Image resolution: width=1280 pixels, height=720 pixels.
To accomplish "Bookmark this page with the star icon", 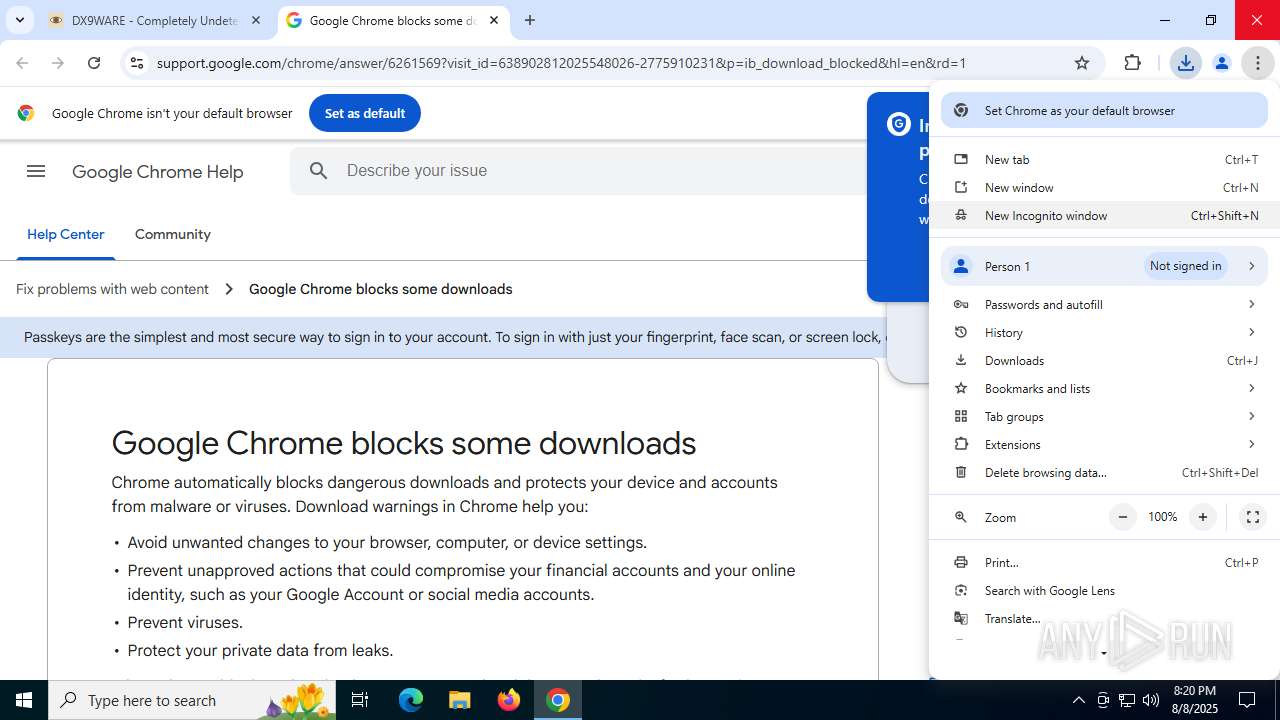I will point(1082,63).
